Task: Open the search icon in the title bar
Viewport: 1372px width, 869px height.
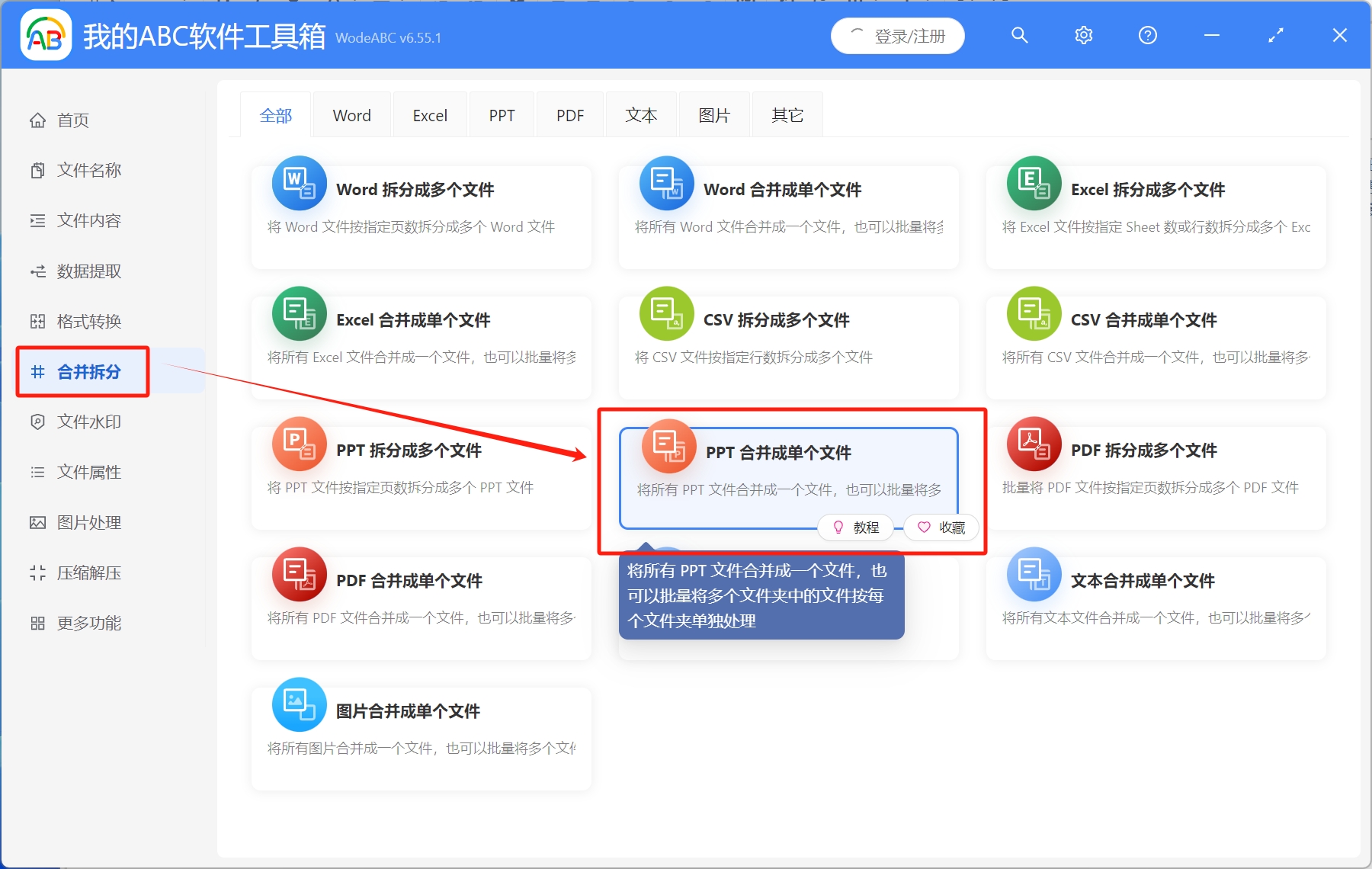Action: [1019, 35]
